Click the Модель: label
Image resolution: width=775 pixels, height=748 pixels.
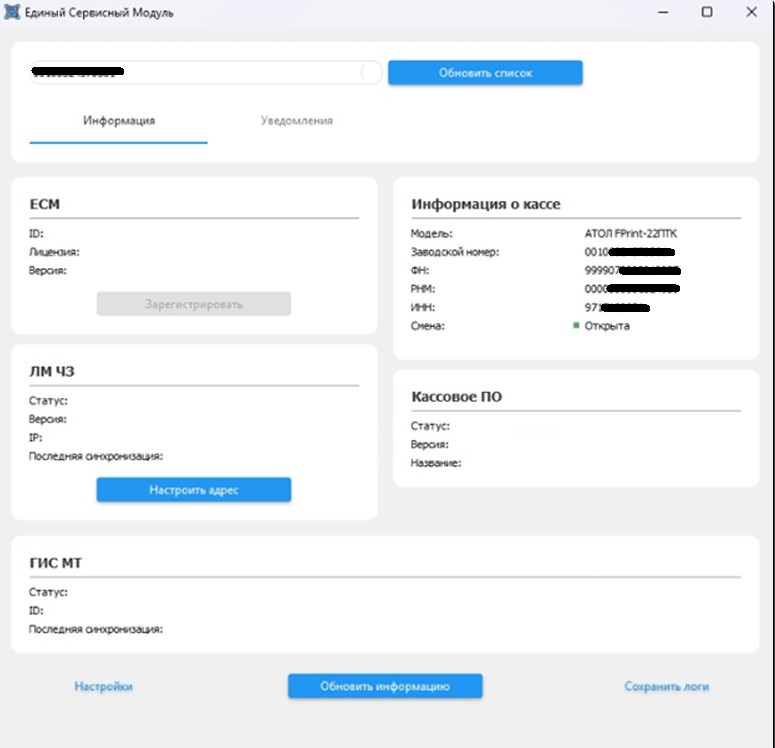point(431,233)
